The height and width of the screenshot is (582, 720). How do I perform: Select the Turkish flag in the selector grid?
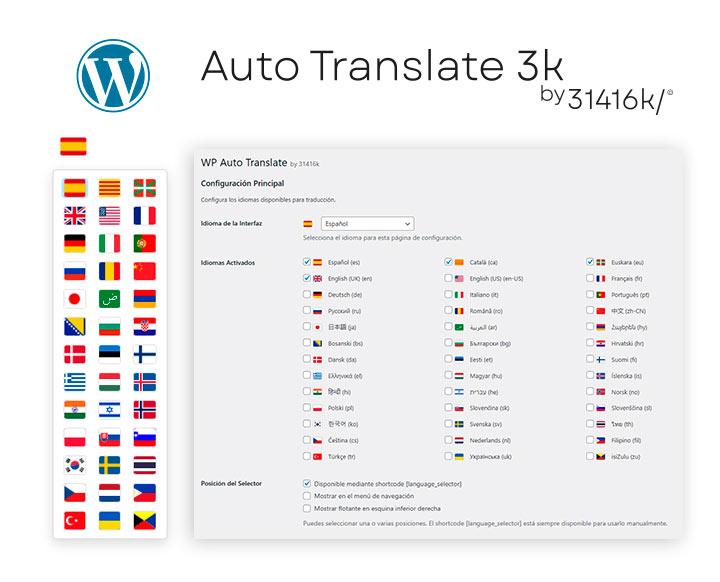click(x=75, y=520)
